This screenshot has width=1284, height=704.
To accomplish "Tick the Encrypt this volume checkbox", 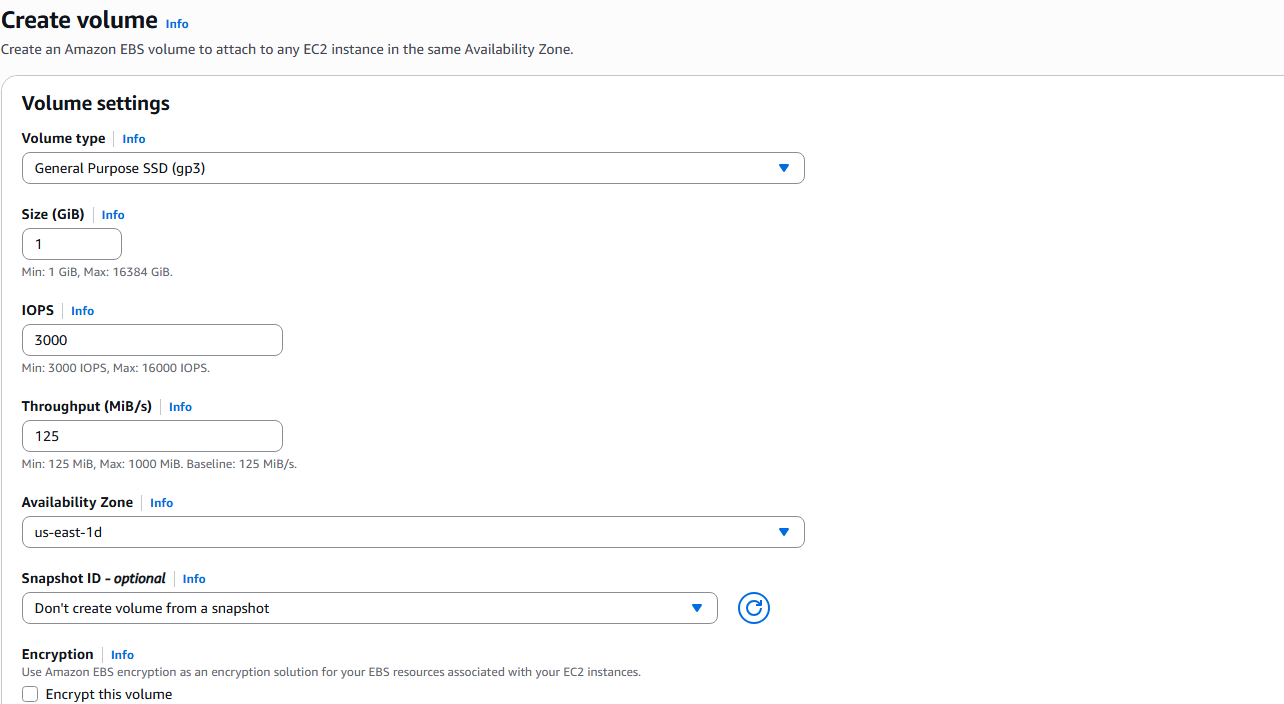I will coord(30,694).
